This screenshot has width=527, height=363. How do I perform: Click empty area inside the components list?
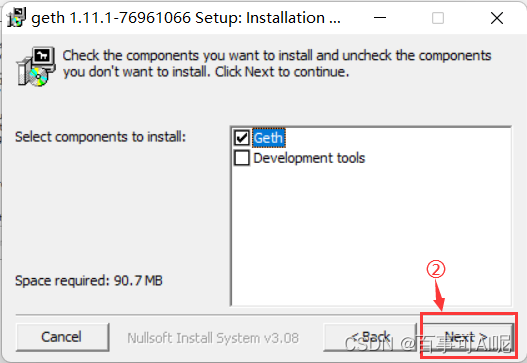[371, 235]
